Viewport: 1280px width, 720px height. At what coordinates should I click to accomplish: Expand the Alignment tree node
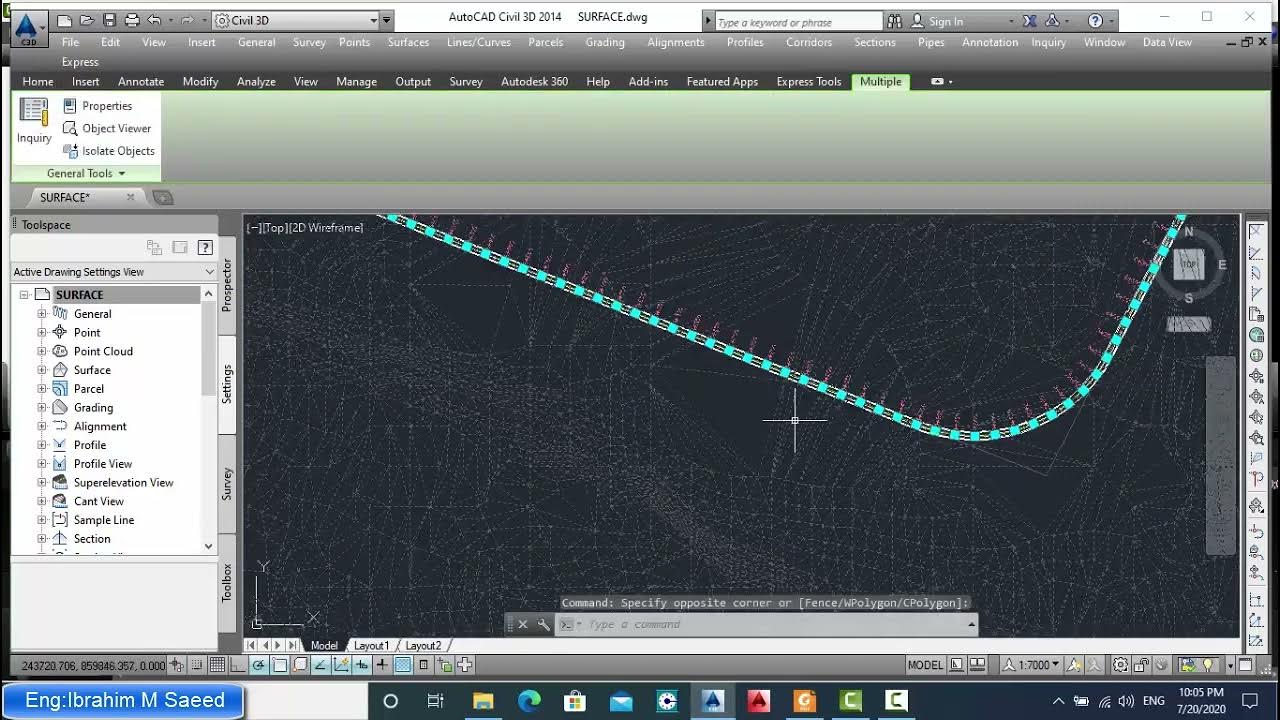[x=42, y=426]
